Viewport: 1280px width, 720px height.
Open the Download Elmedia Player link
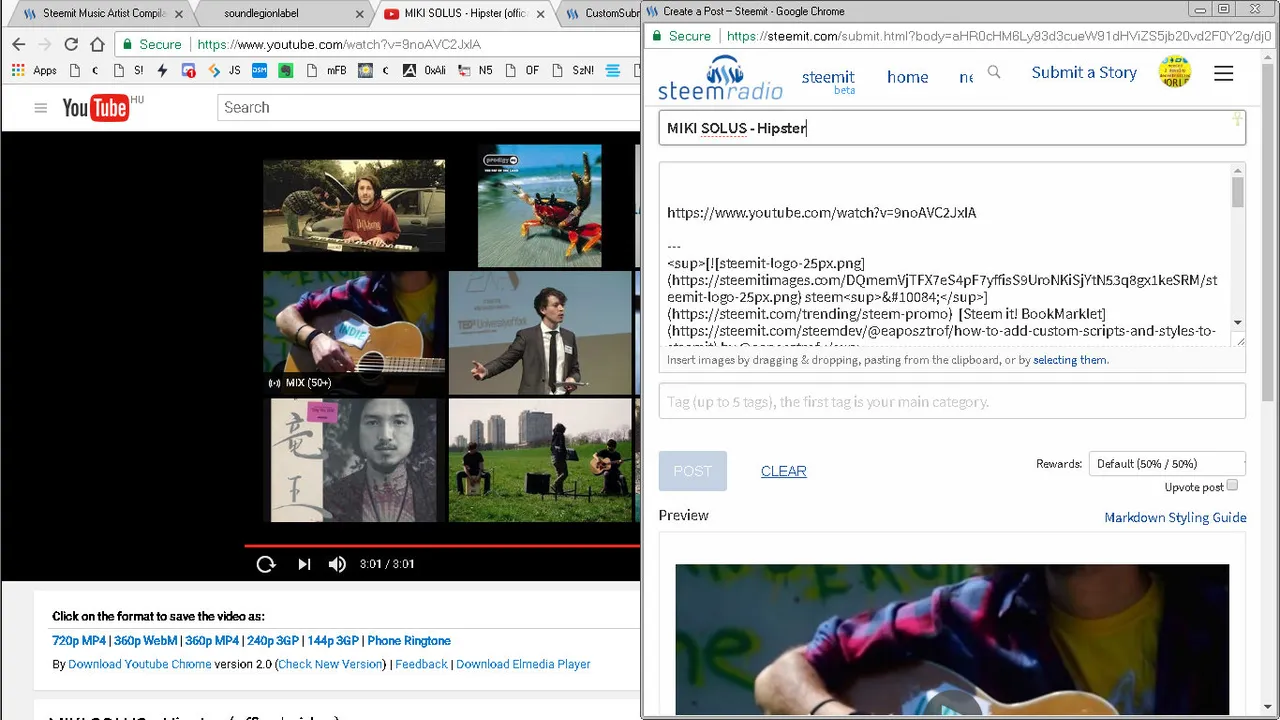(523, 664)
